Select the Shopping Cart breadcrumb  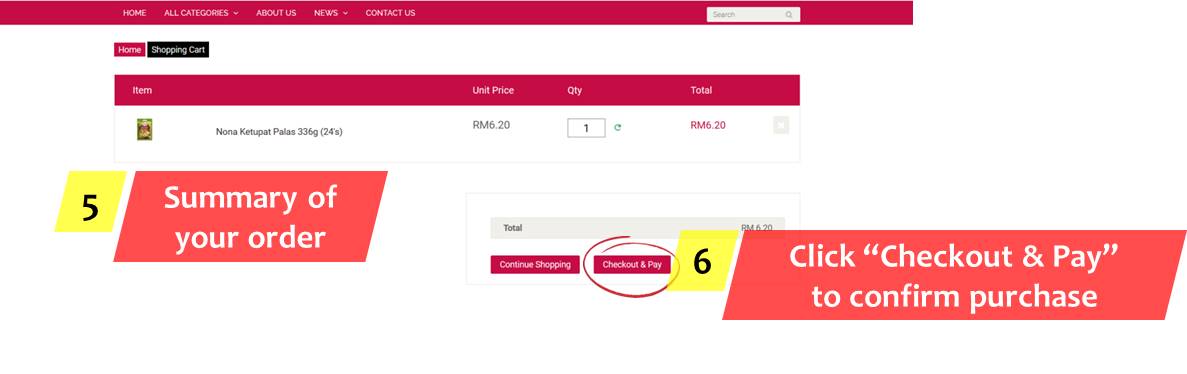(178, 50)
